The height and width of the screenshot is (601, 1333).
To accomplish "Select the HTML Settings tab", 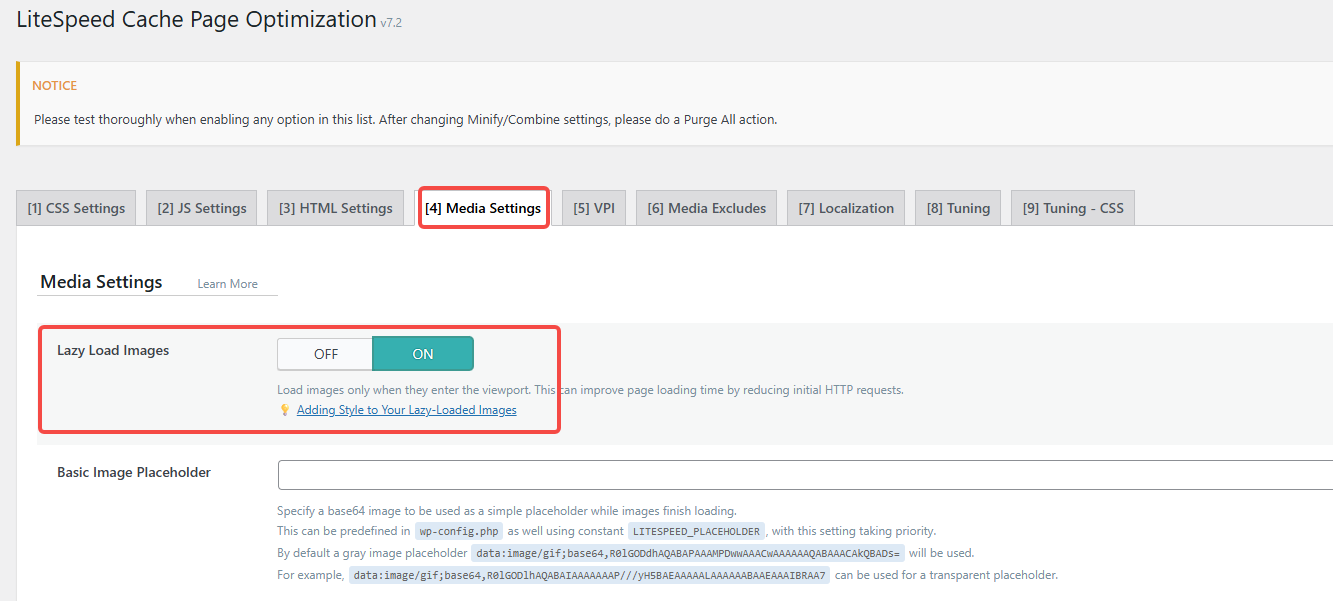I will [x=334, y=207].
